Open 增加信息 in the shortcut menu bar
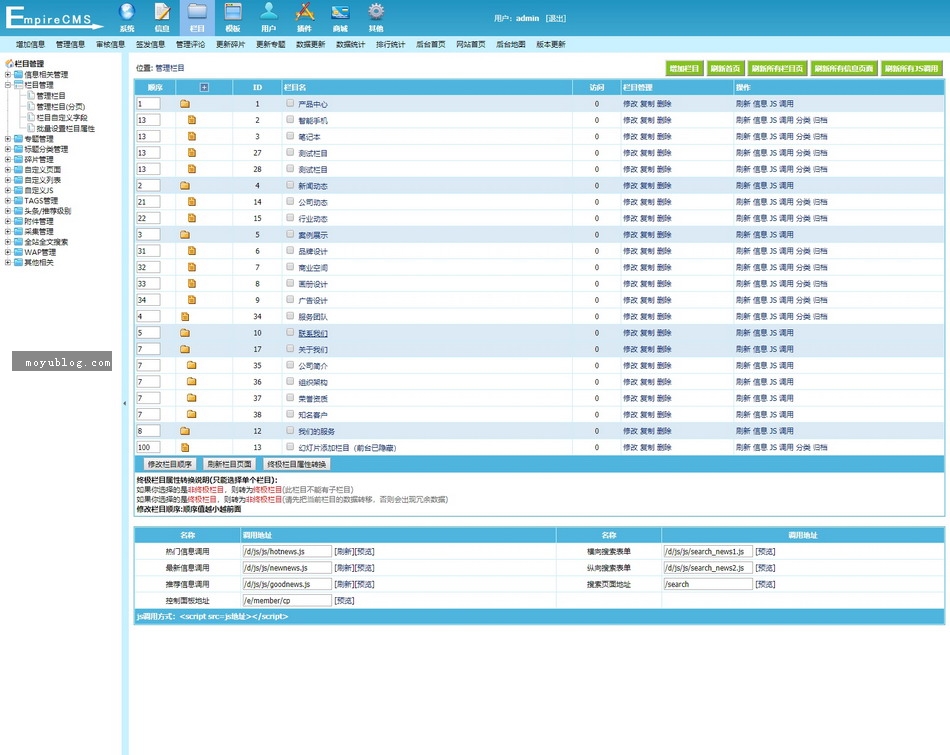The height and width of the screenshot is (755, 950). pyautogui.click(x=30, y=44)
